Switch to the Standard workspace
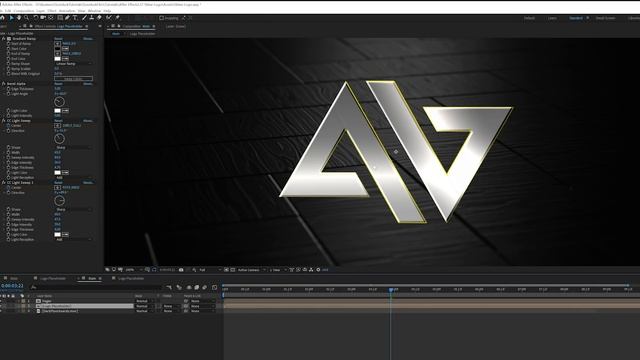Image resolution: width=640 pixels, height=360 pixels. coord(576,18)
